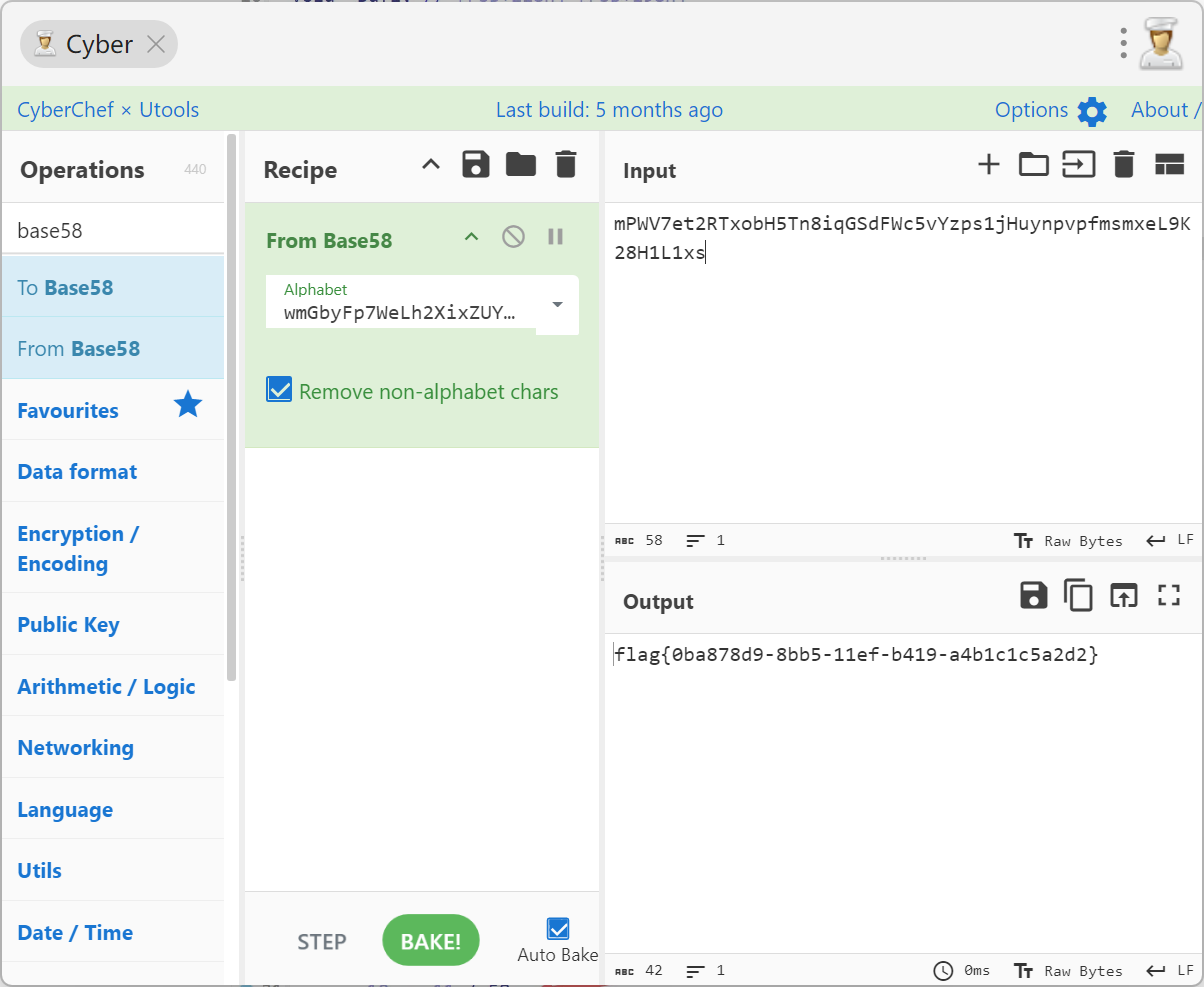Copy the output to clipboard
The width and height of the screenshot is (1204, 987).
point(1079,595)
